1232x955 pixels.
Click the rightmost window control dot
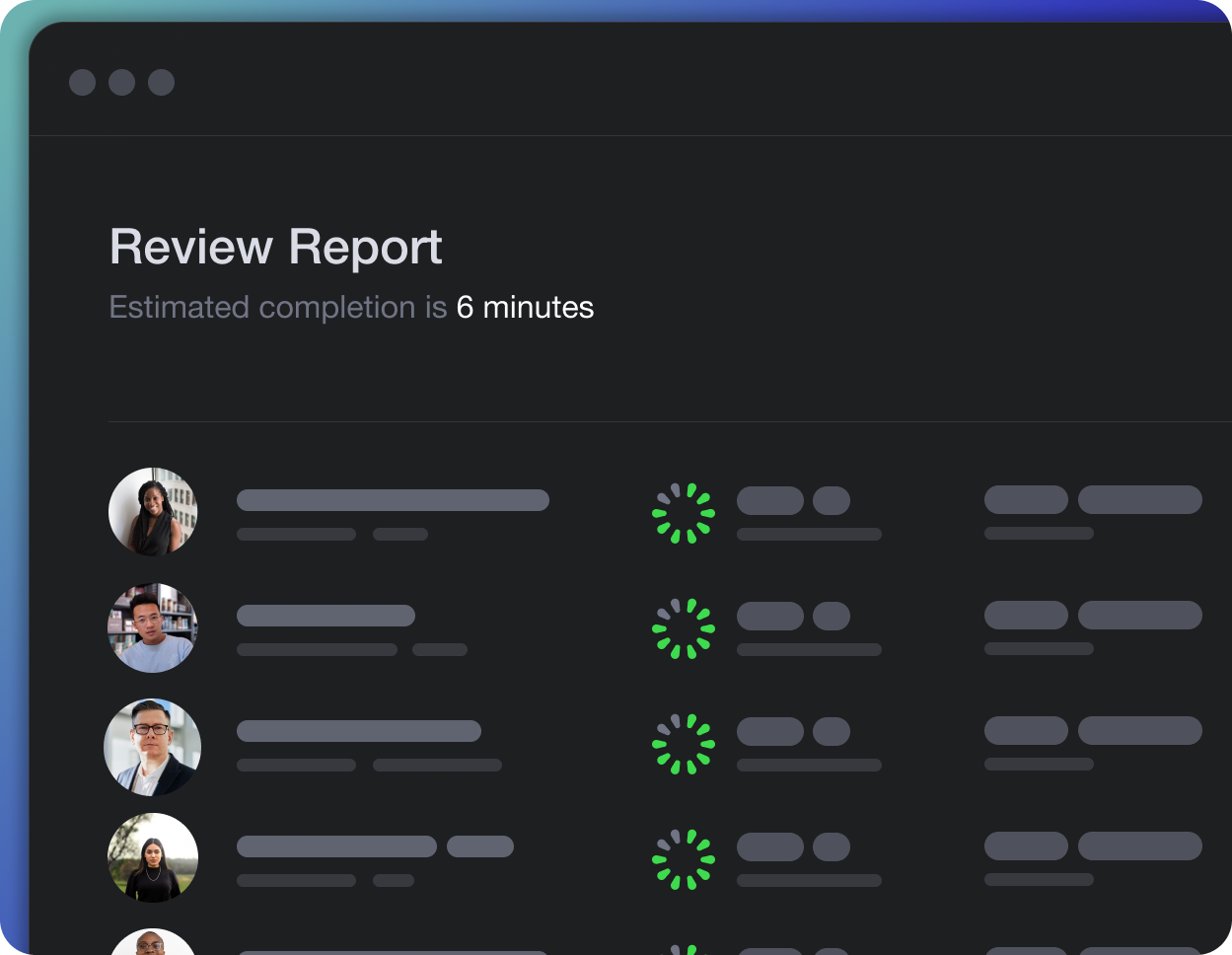[x=162, y=82]
